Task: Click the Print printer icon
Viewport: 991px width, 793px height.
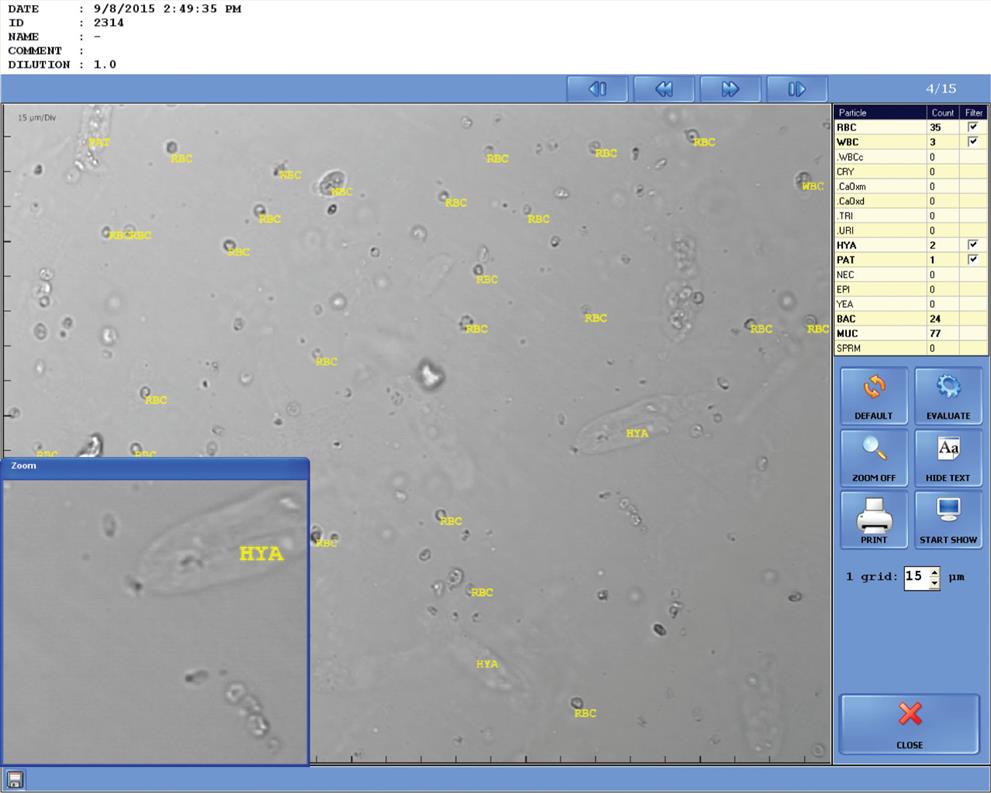Action: [x=873, y=513]
